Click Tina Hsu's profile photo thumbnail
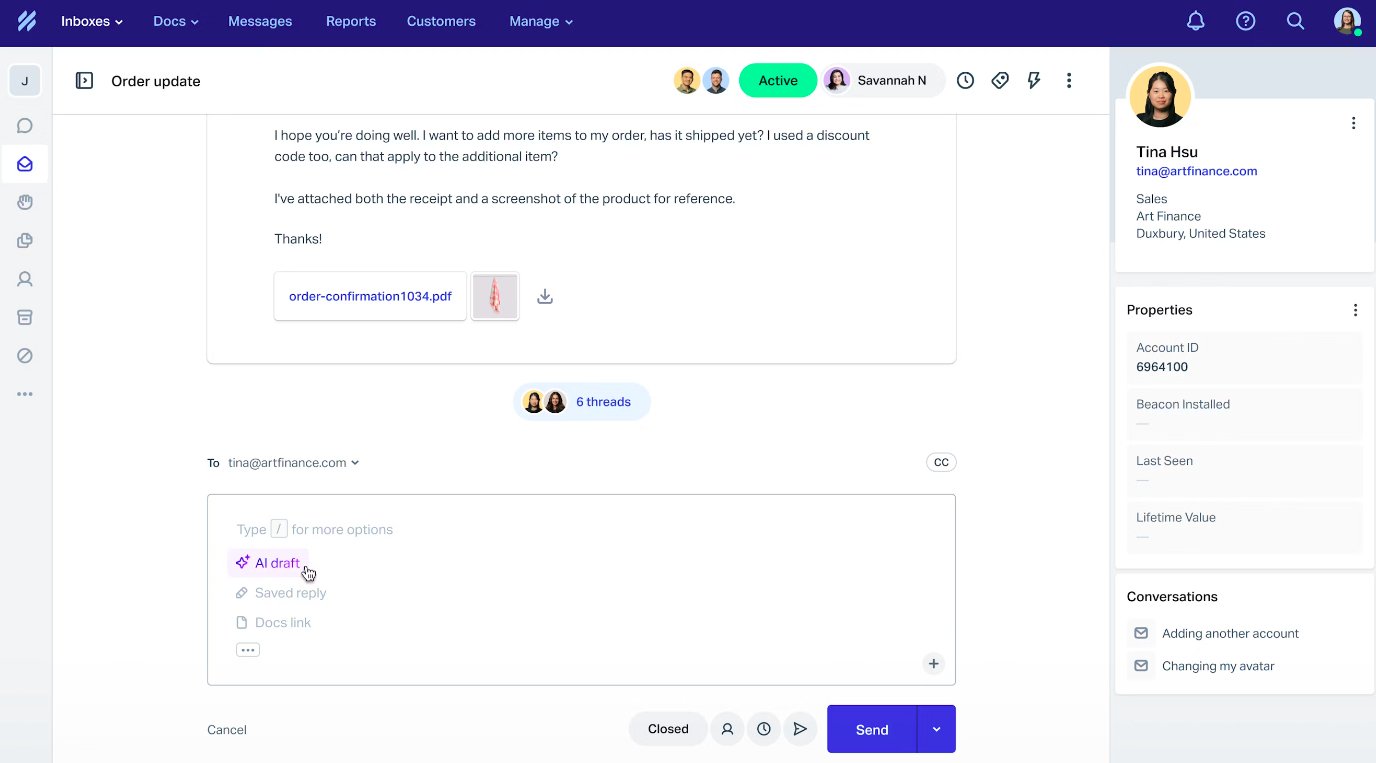Viewport: 1376px width, 763px height. click(x=1160, y=96)
